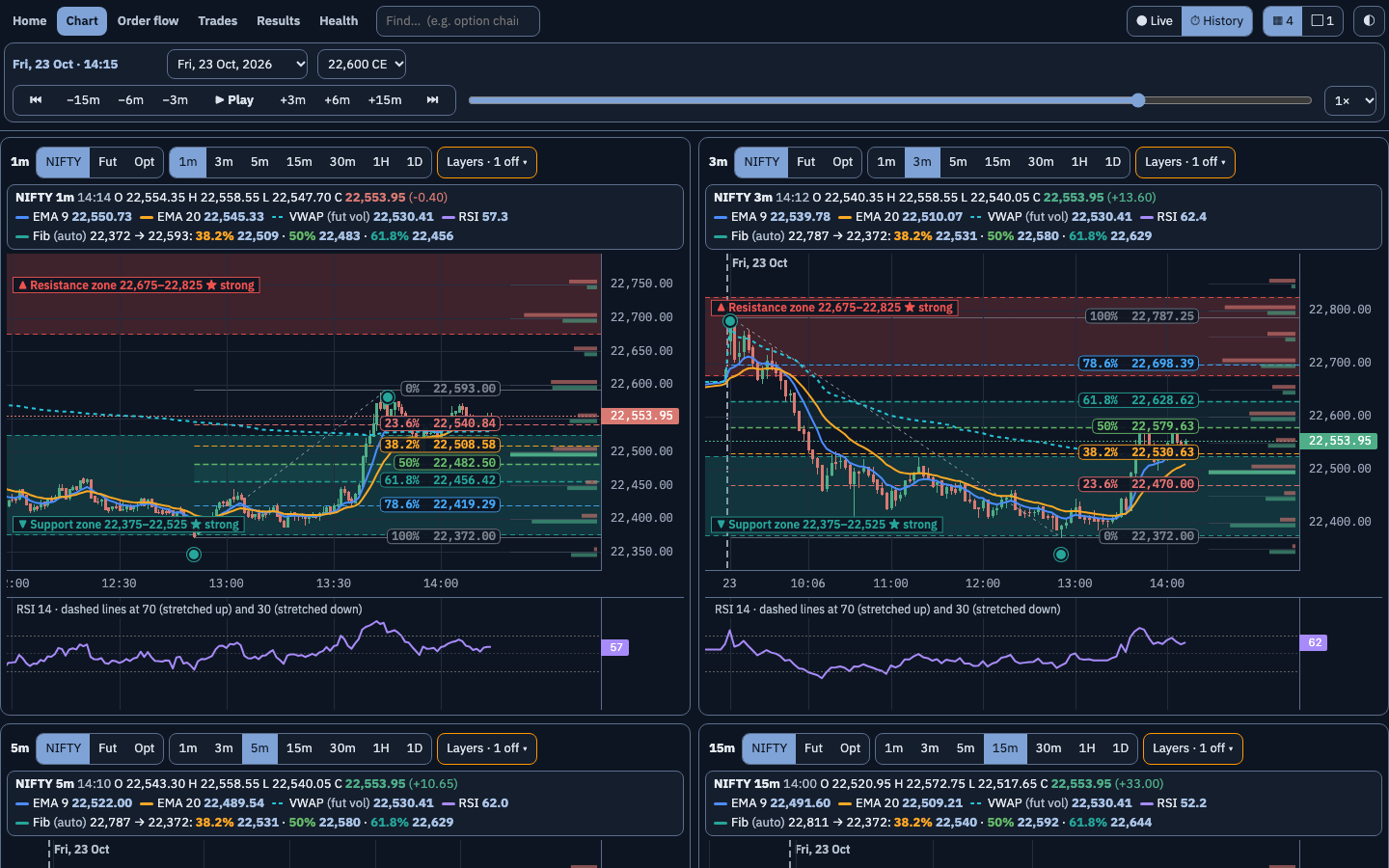The image size is (1389, 868).
Task: Step back 6 minutes
Action: coord(130,100)
